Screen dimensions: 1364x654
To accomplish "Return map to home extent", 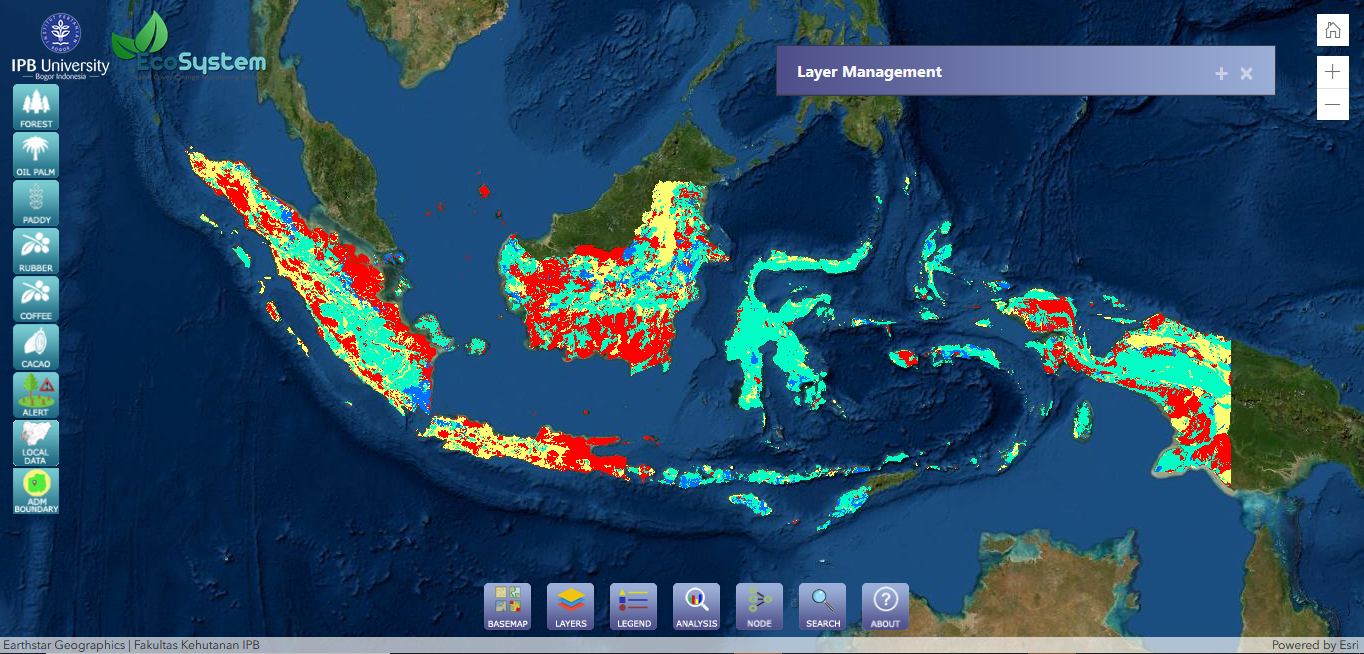I will pos(1333,30).
